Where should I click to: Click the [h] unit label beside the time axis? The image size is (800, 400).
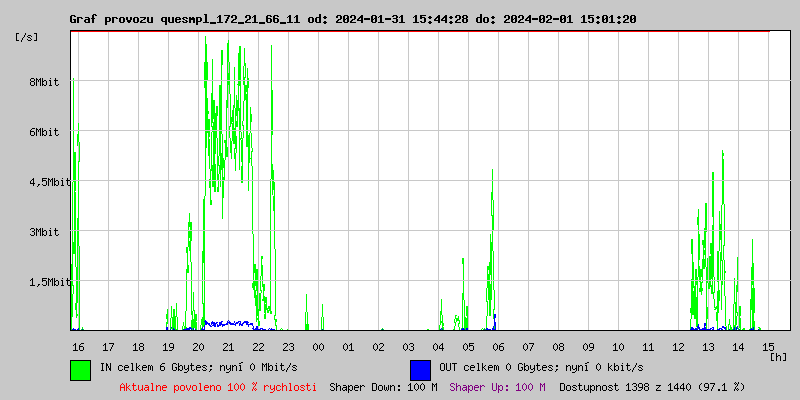tap(779, 356)
